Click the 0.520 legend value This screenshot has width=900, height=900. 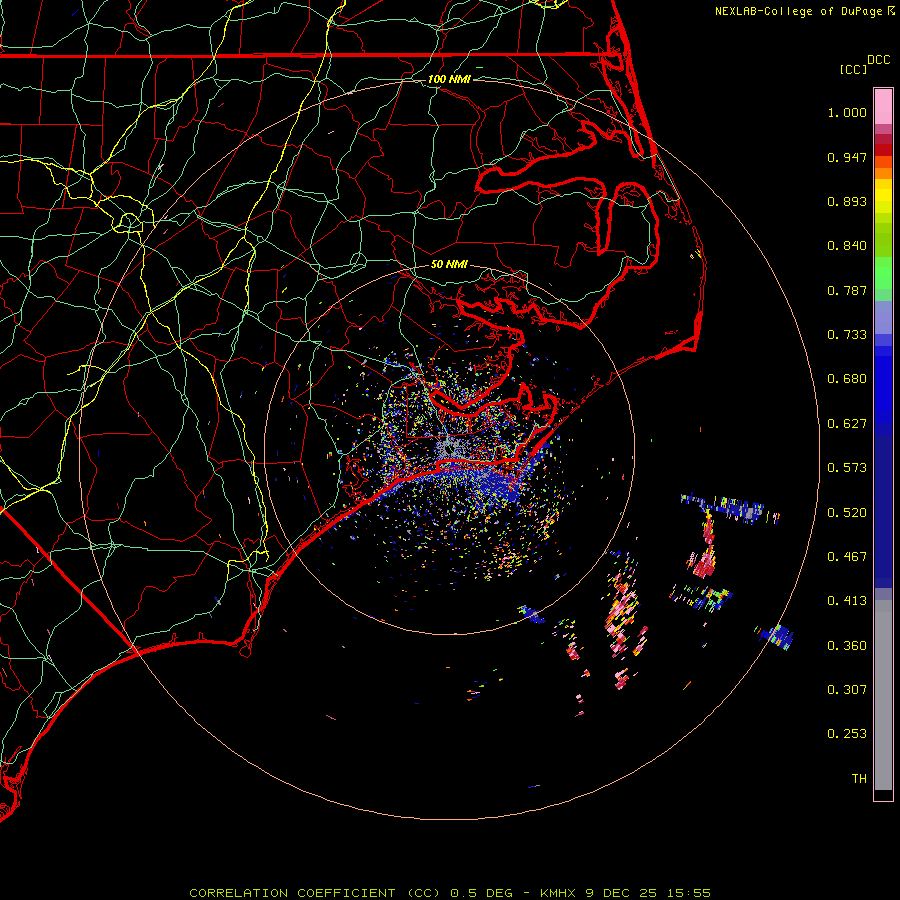[x=847, y=513]
